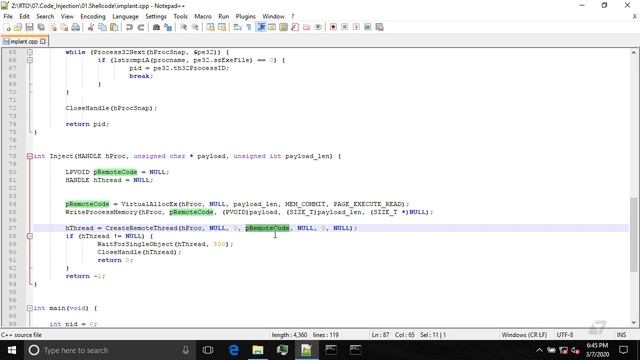Click the Close document toolbar icon
The height and width of the screenshot is (360, 640).
[x=53, y=27]
